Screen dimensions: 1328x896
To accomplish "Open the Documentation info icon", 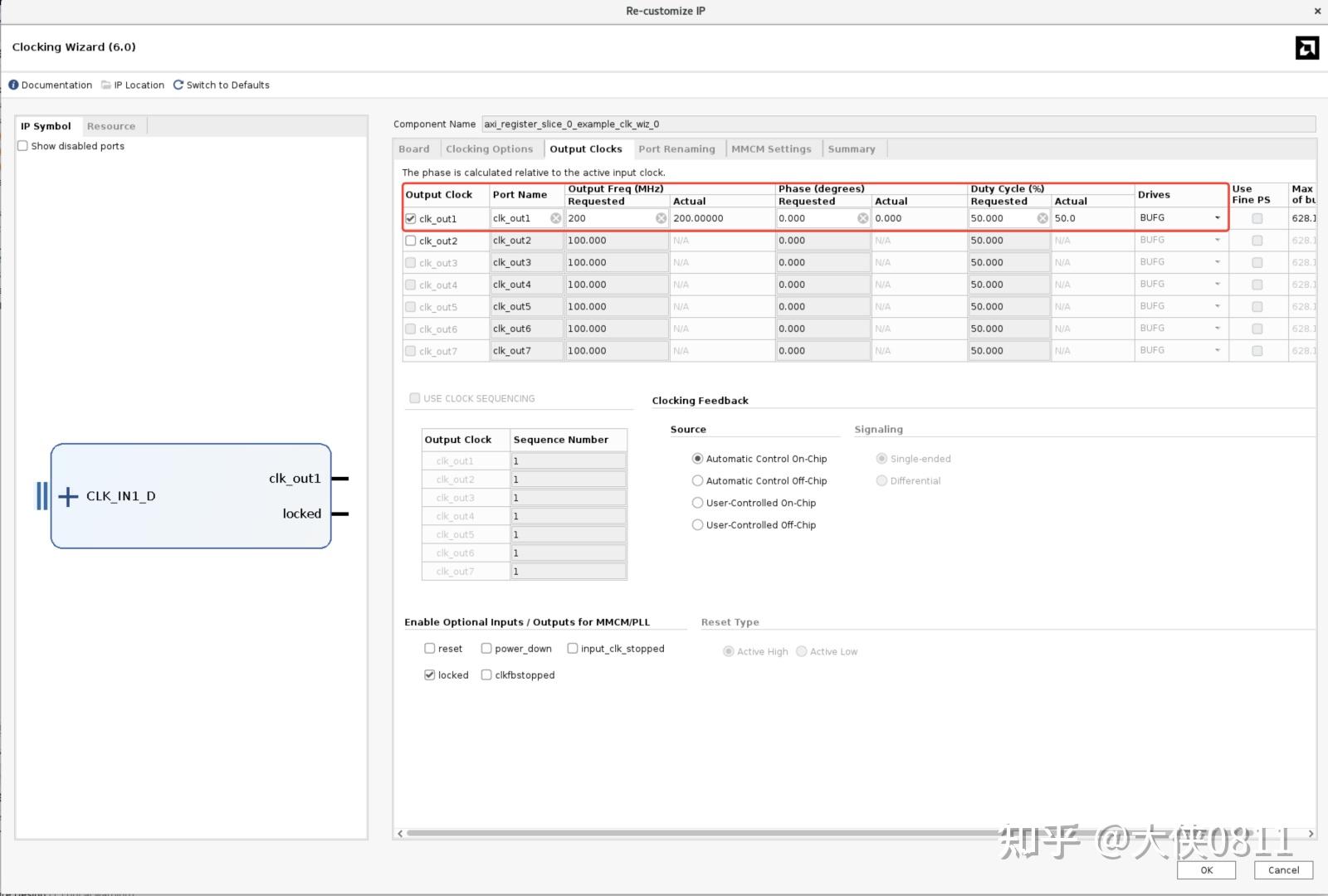I will pos(13,85).
